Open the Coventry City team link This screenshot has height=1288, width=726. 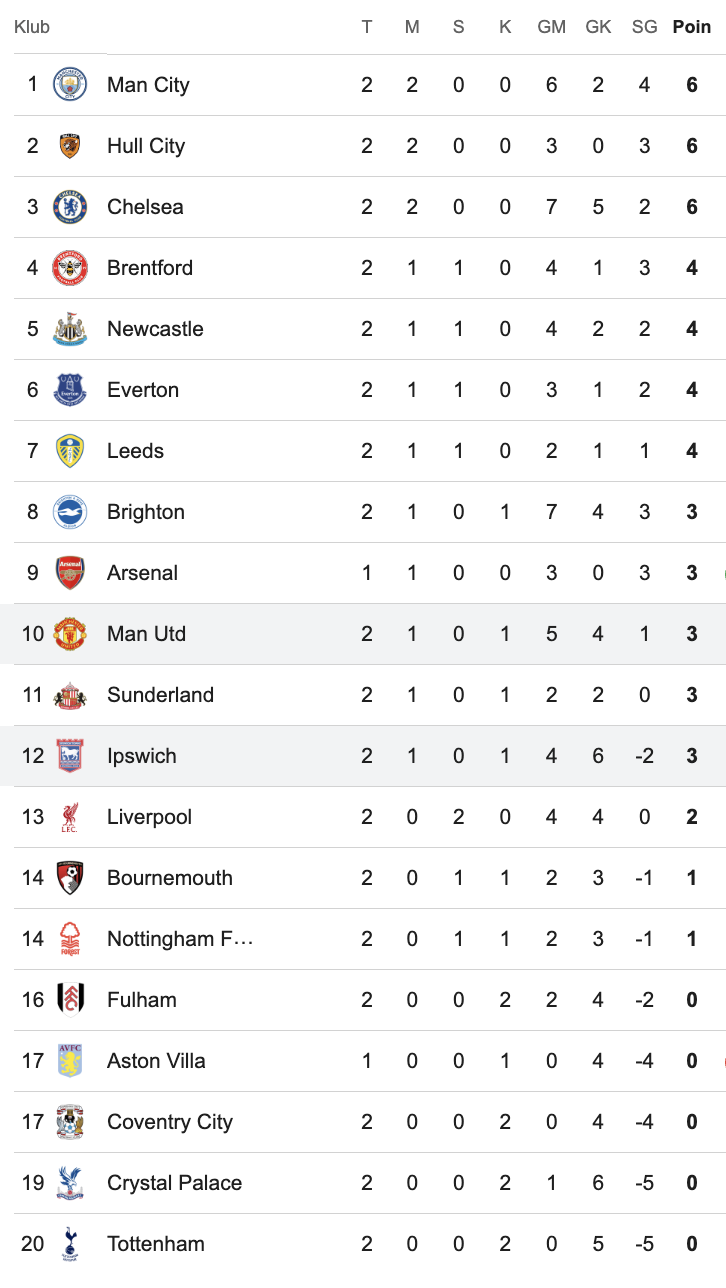(170, 1122)
